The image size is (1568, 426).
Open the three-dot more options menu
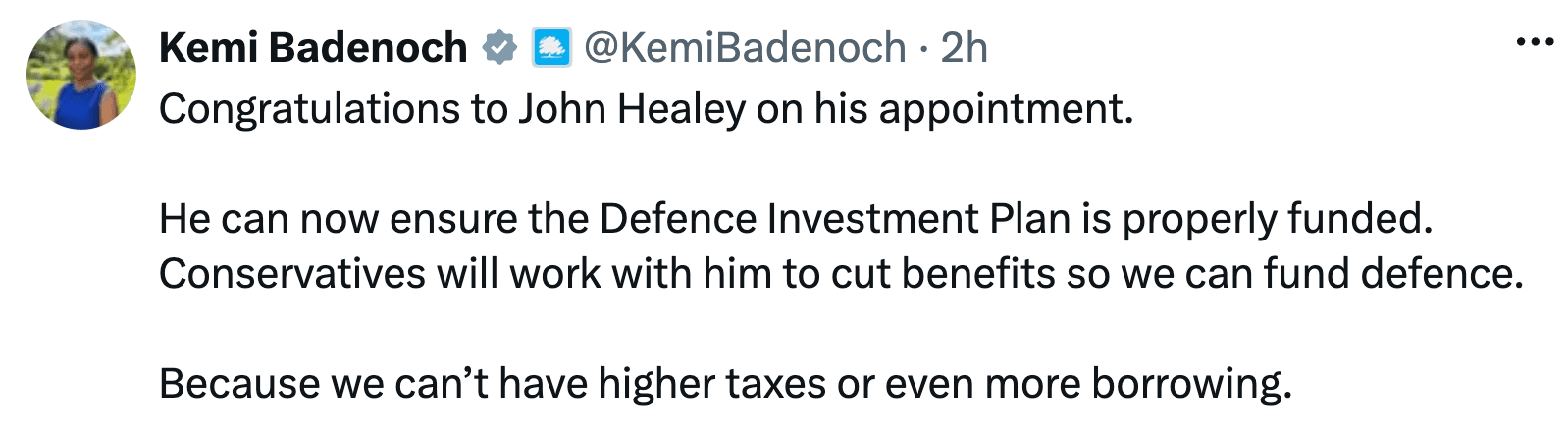point(1535,42)
